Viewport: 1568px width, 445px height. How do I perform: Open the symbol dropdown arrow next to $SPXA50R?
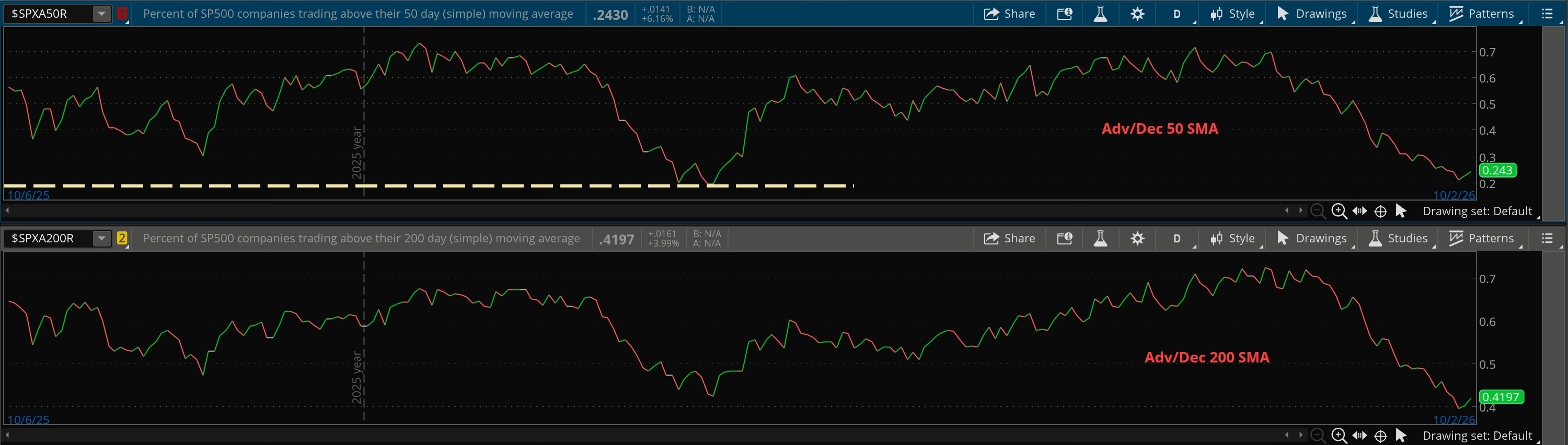tap(101, 14)
